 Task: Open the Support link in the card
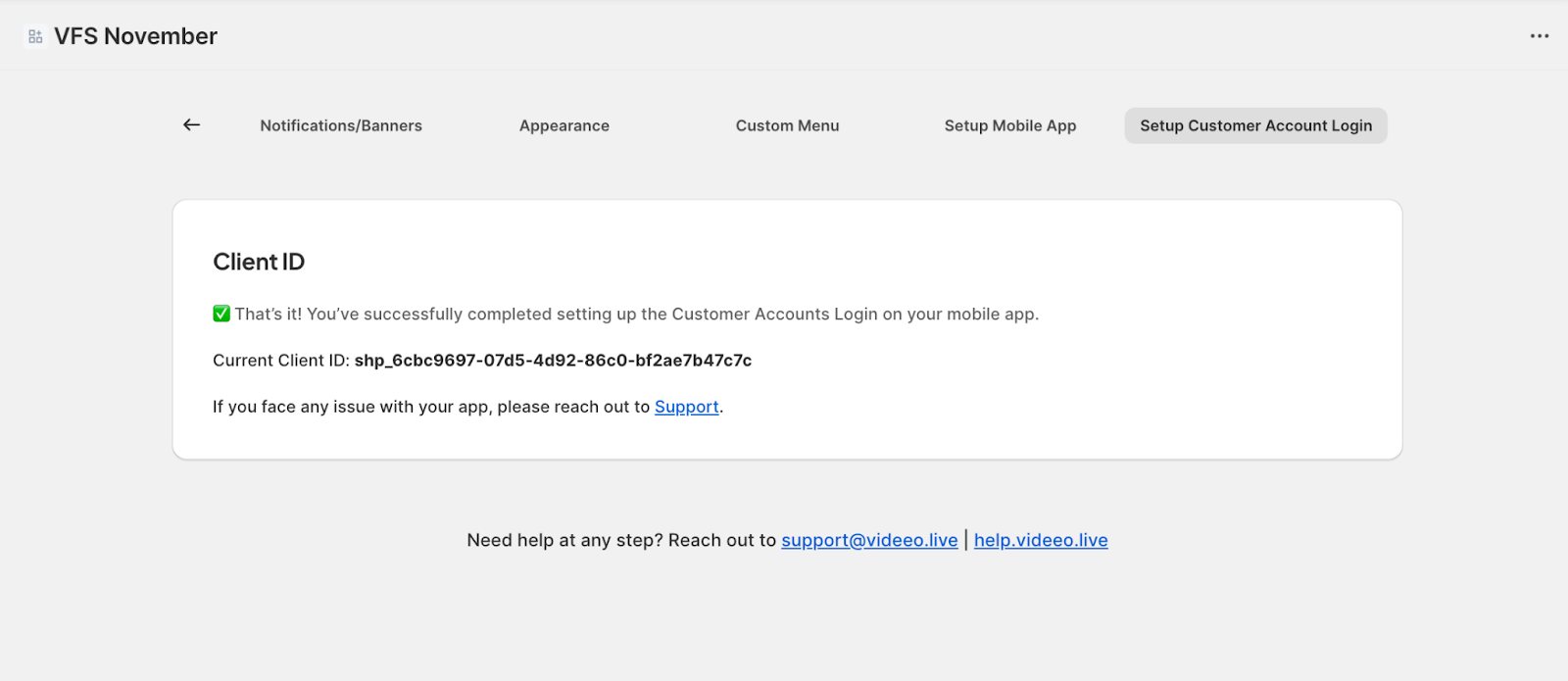686,407
